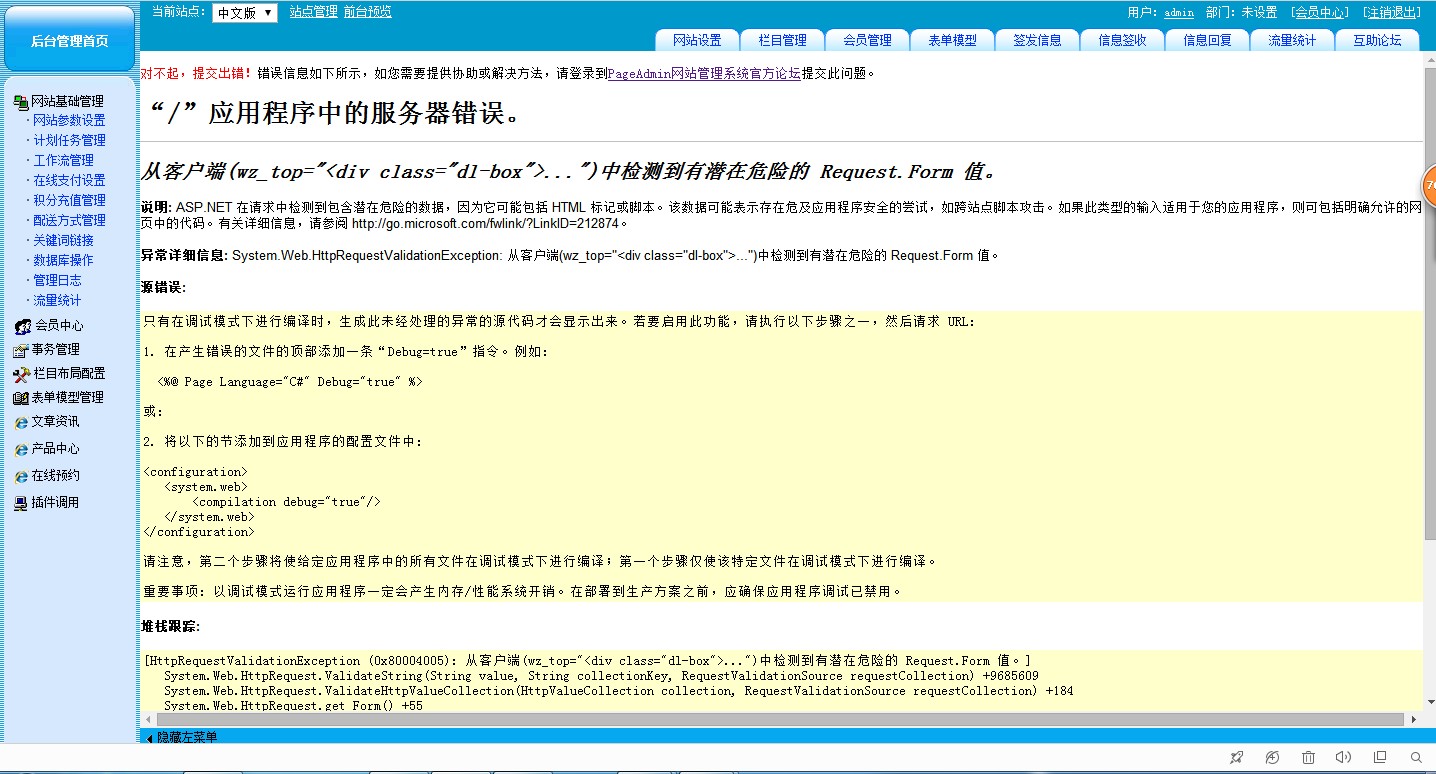Click the 表单模型管理 book icon
Image resolution: width=1436 pixels, height=774 pixels.
(21, 398)
